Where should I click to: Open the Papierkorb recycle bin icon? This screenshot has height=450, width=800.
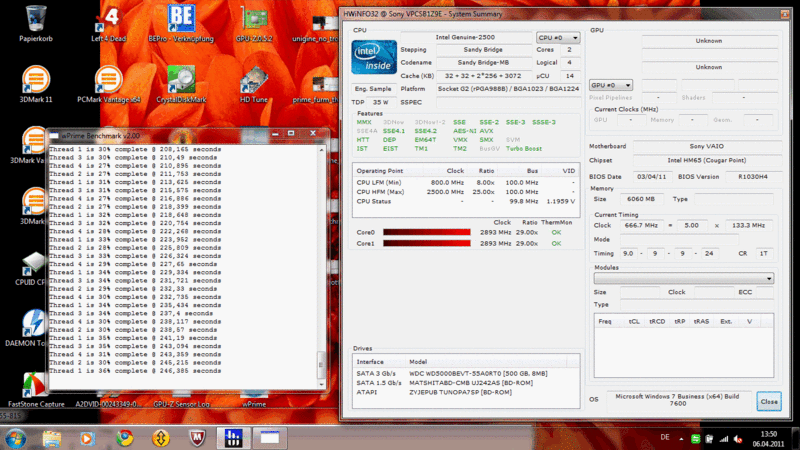click(x=36, y=23)
